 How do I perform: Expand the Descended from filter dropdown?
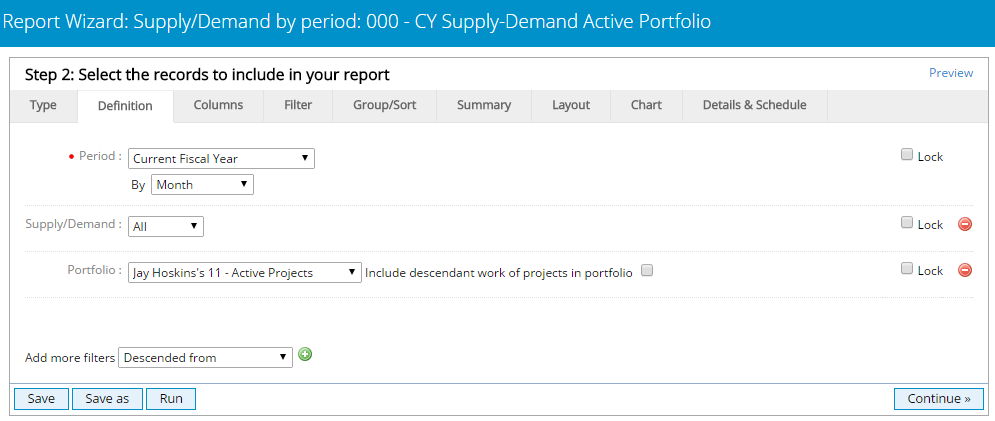coord(205,357)
